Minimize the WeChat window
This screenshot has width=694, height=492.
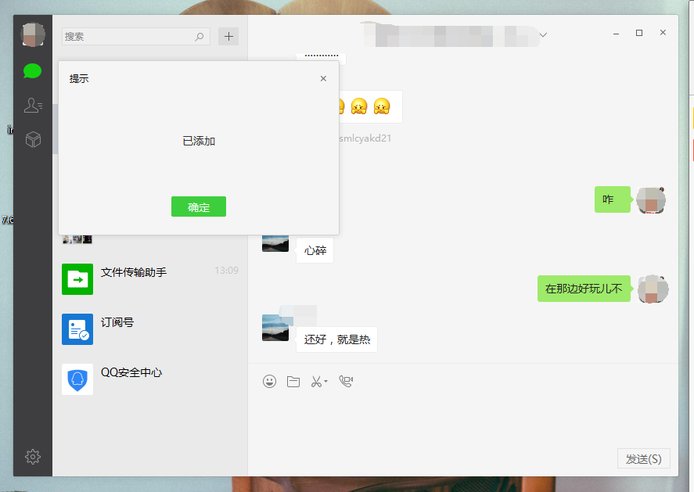point(616,33)
